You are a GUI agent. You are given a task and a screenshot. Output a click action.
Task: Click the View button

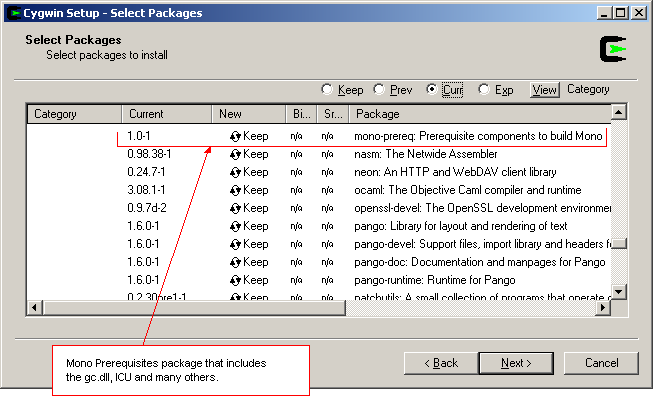tap(545, 90)
